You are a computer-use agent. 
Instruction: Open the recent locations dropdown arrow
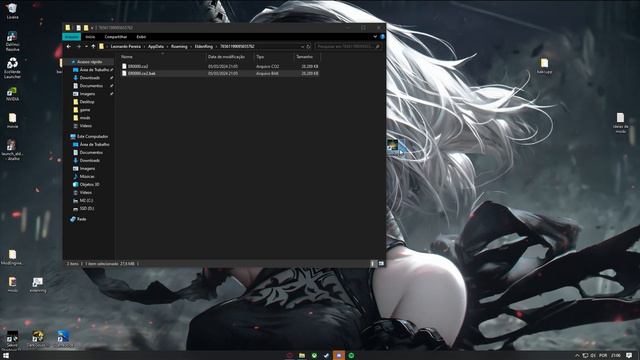[x=86, y=47]
